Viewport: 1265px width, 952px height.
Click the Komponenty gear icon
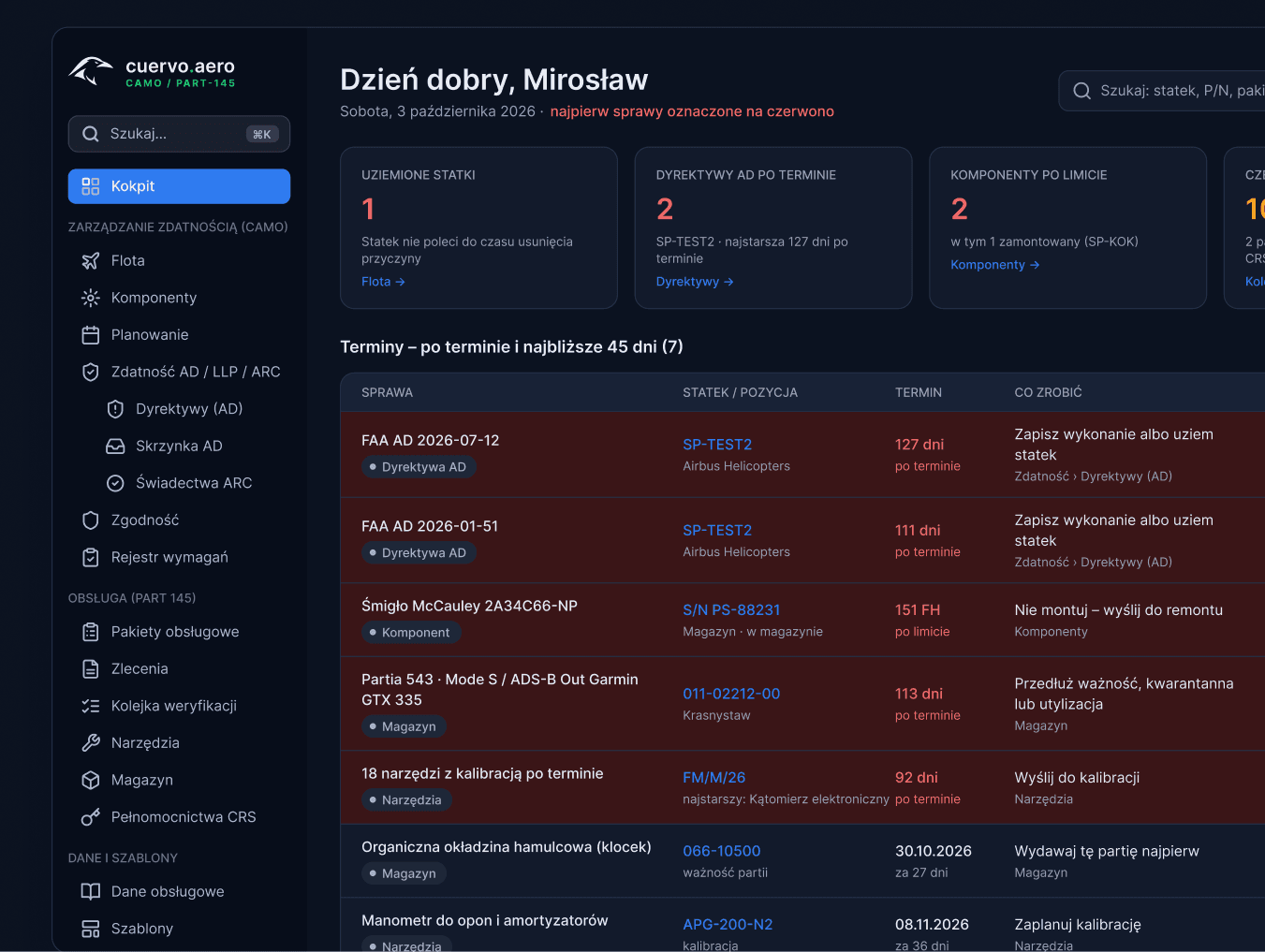click(91, 298)
